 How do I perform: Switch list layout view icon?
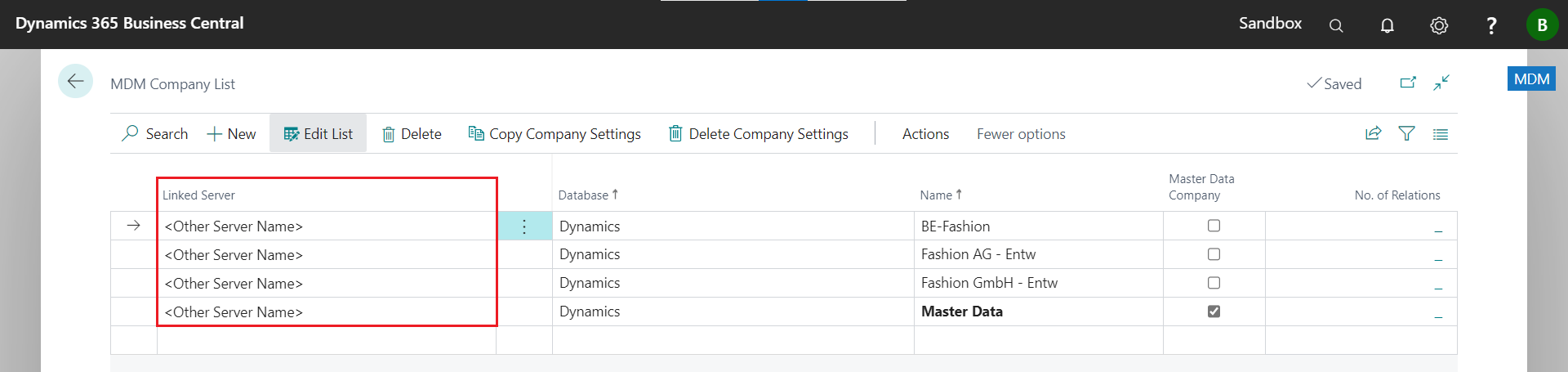(1441, 134)
